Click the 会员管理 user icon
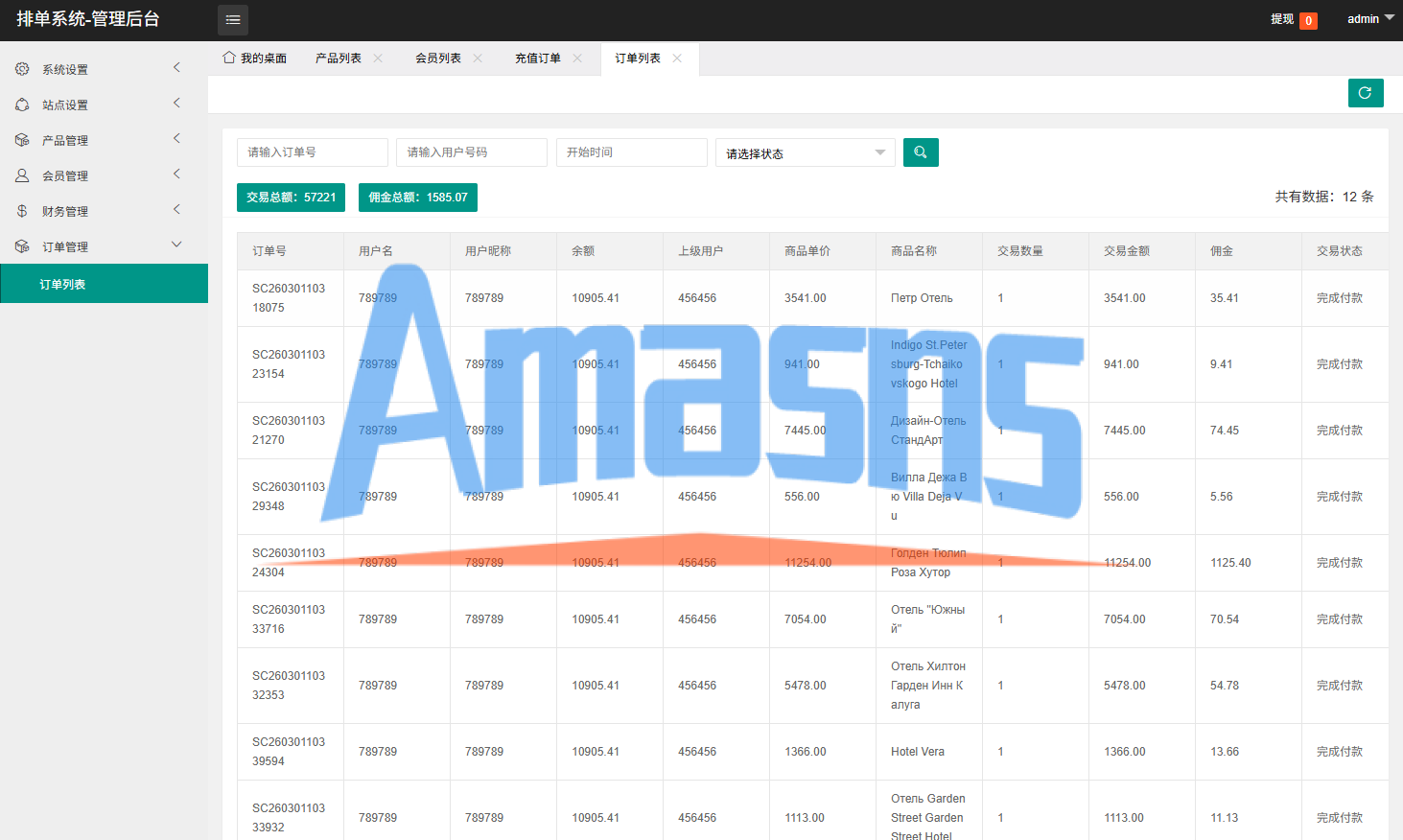This screenshot has width=1403, height=840. pos(22,175)
